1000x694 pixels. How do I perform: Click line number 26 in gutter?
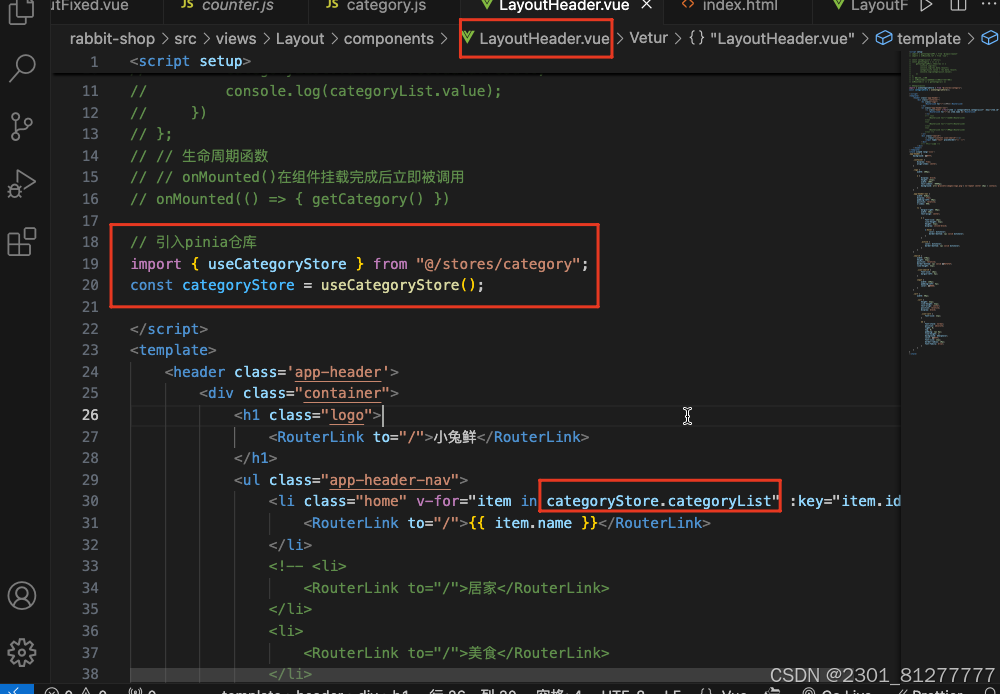90,415
